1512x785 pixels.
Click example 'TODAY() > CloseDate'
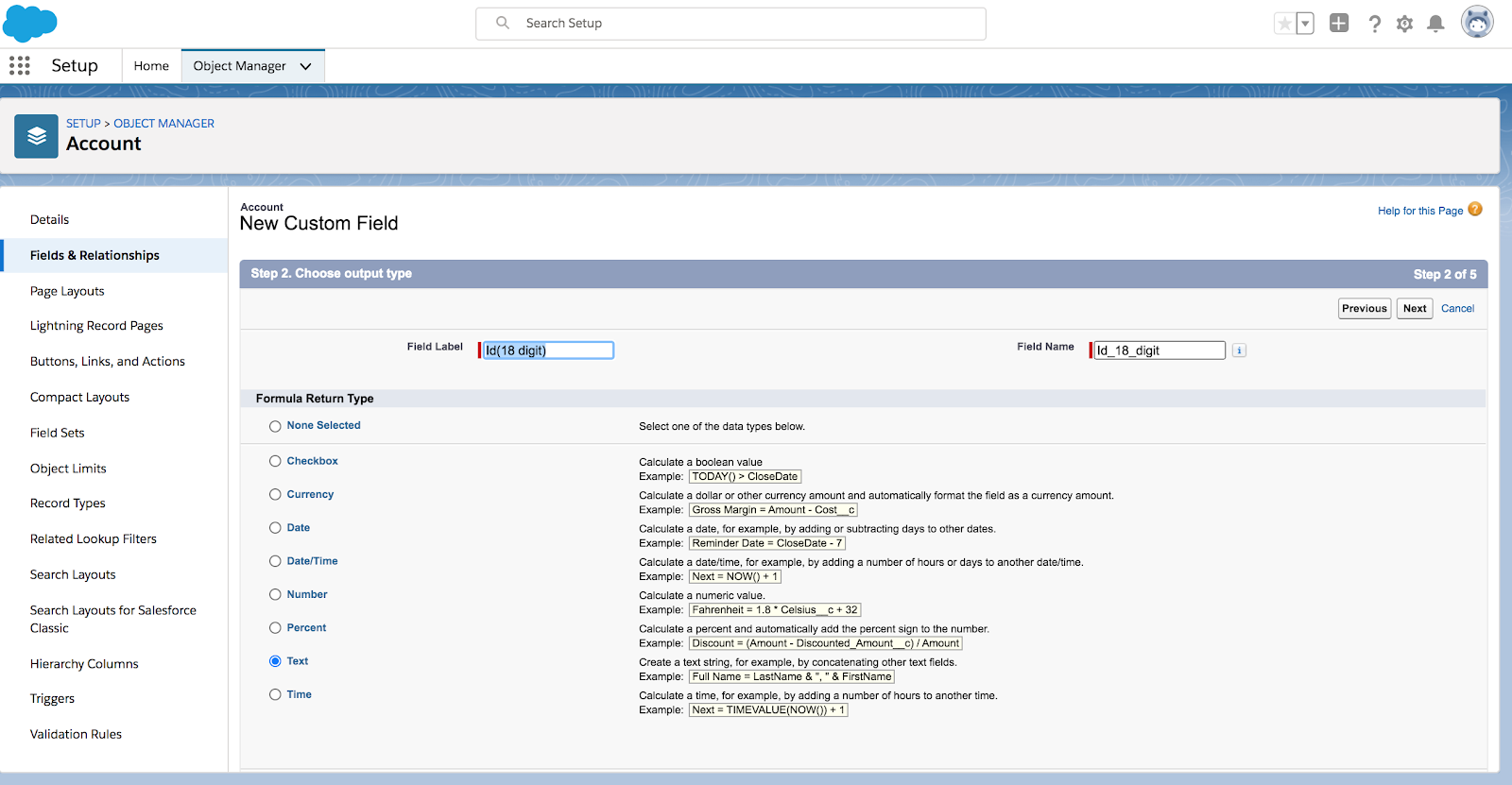click(745, 477)
